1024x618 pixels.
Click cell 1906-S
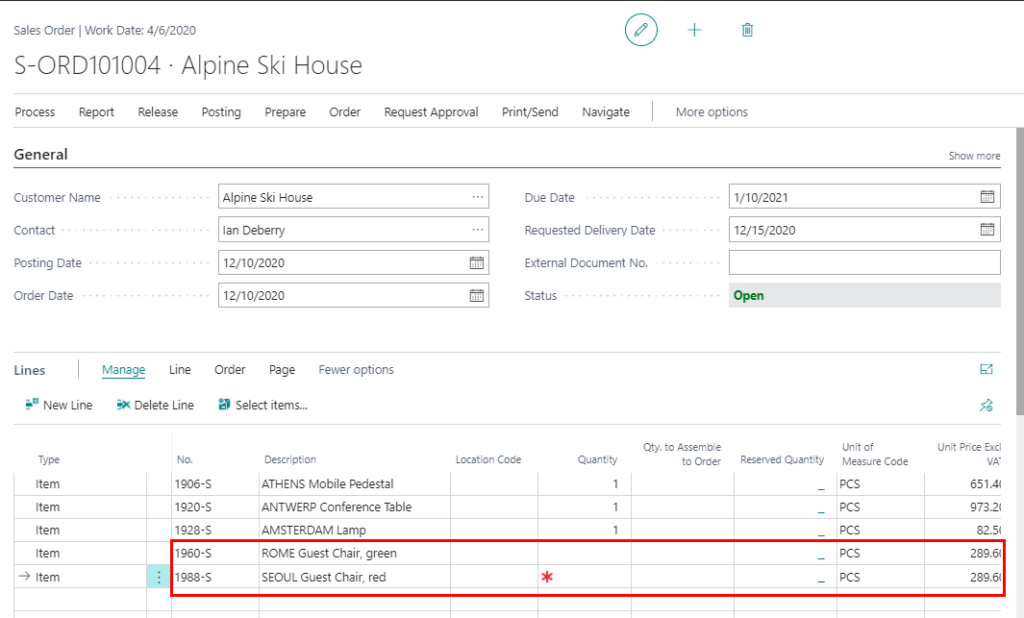(215, 484)
